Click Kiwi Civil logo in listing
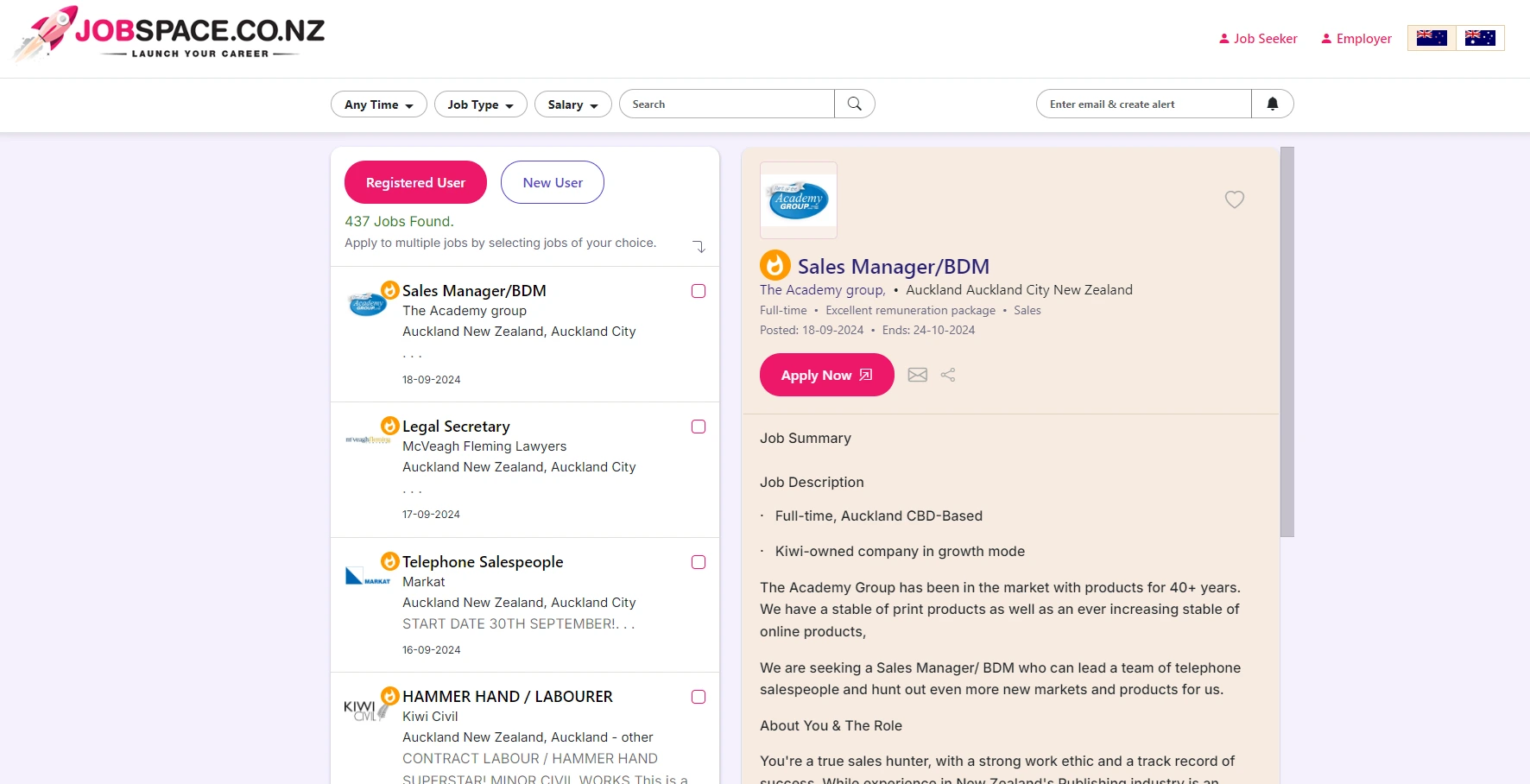Screen dimensions: 1530x784 [365, 711]
